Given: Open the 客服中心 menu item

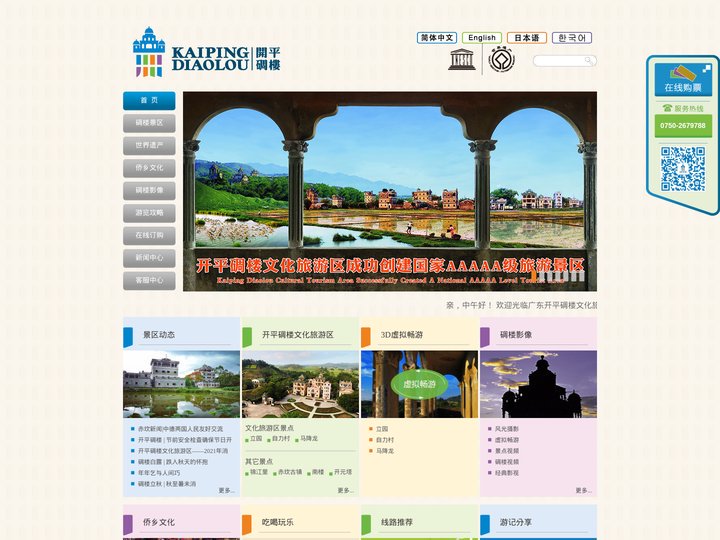Looking at the screenshot, I should tap(149, 281).
